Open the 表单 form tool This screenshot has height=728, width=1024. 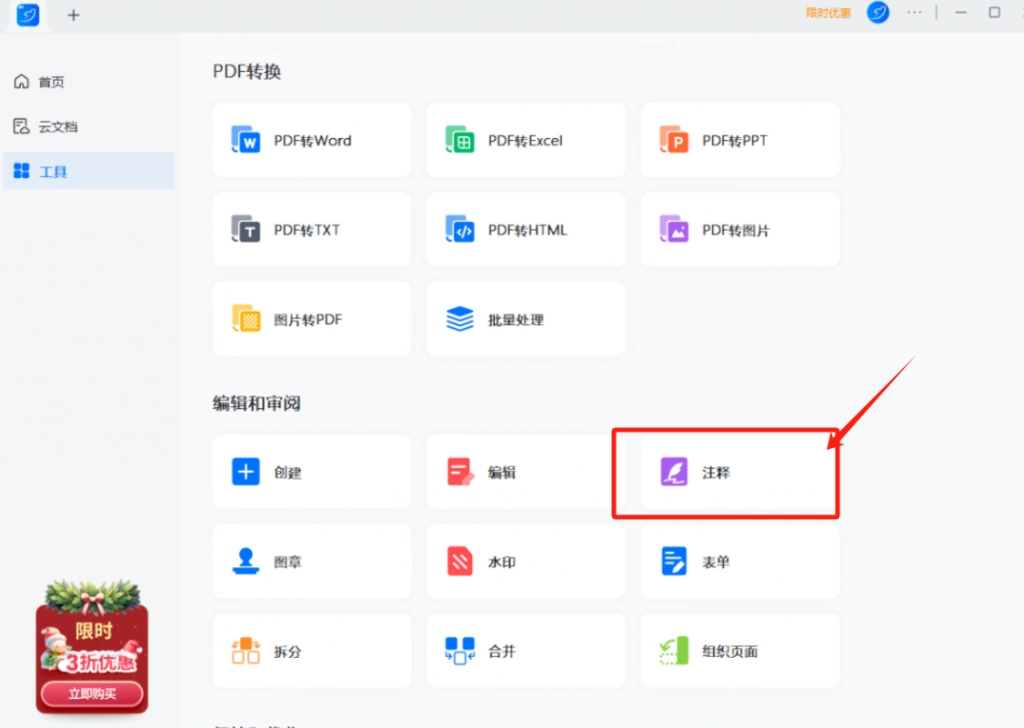tap(740, 561)
